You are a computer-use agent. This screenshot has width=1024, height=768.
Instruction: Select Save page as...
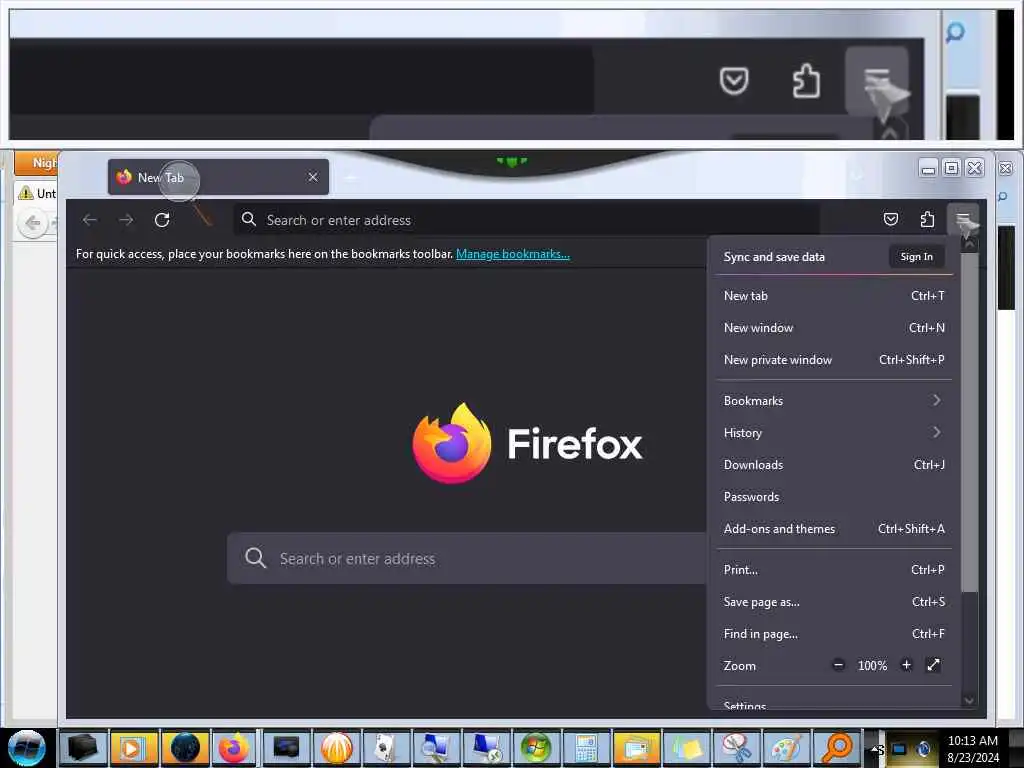click(834, 601)
